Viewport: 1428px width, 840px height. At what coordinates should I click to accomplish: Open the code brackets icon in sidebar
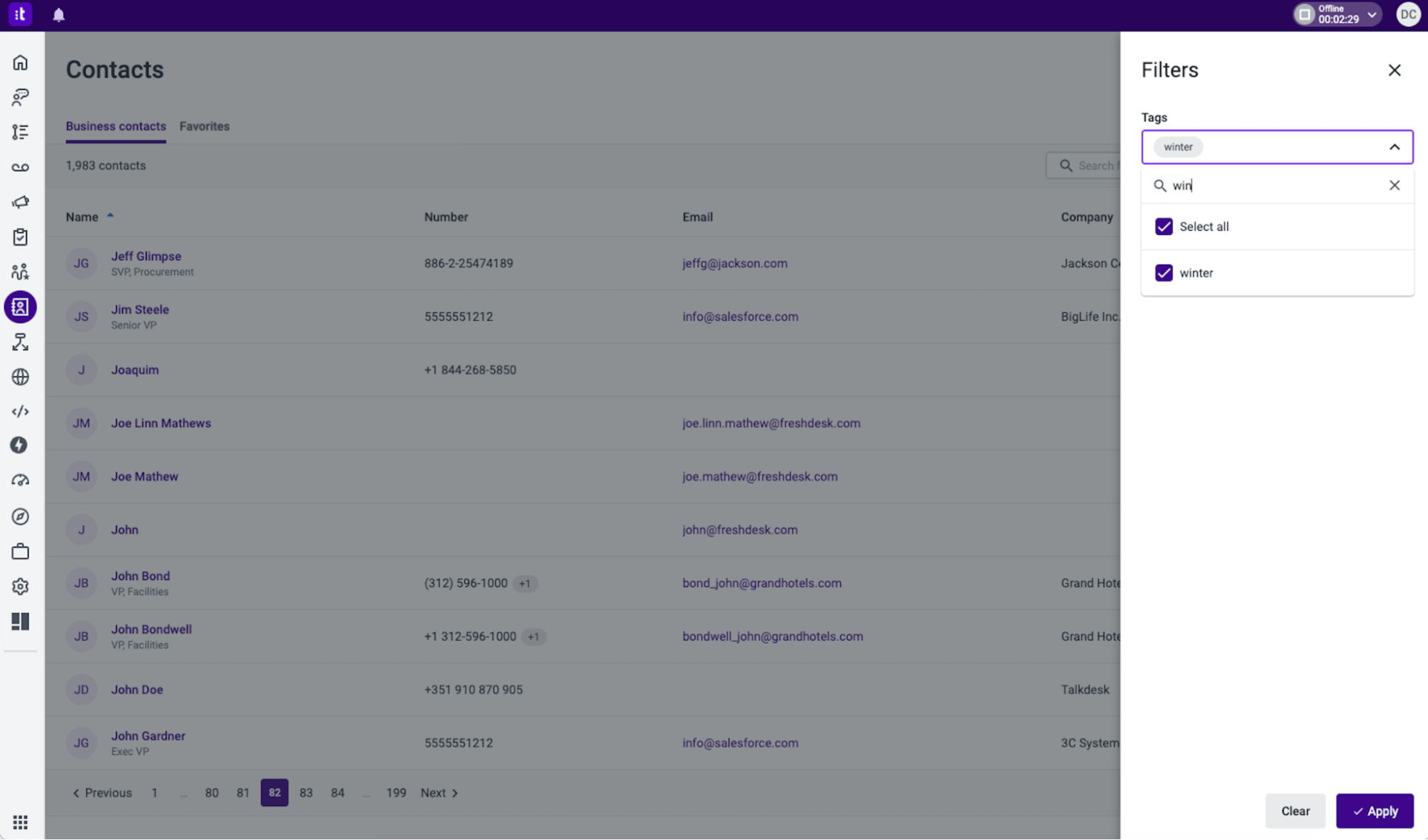(x=20, y=411)
